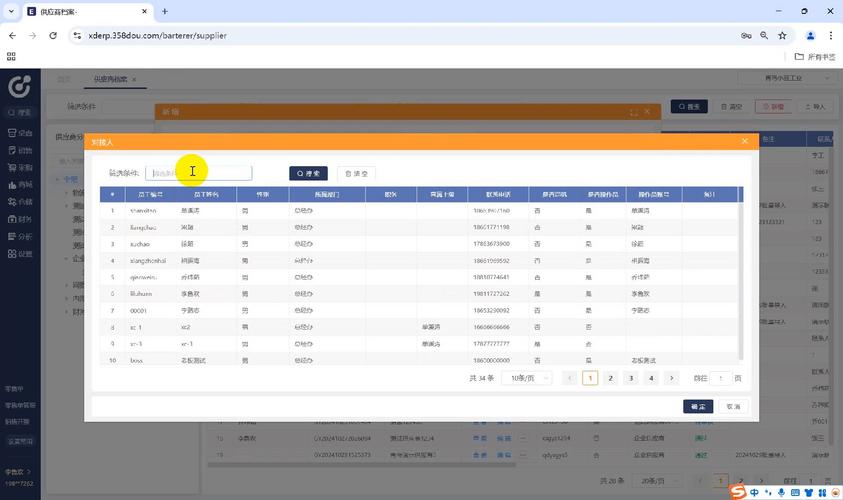Switch to the first home tab behind dialog
The height and width of the screenshot is (500, 843).
[63, 79]
